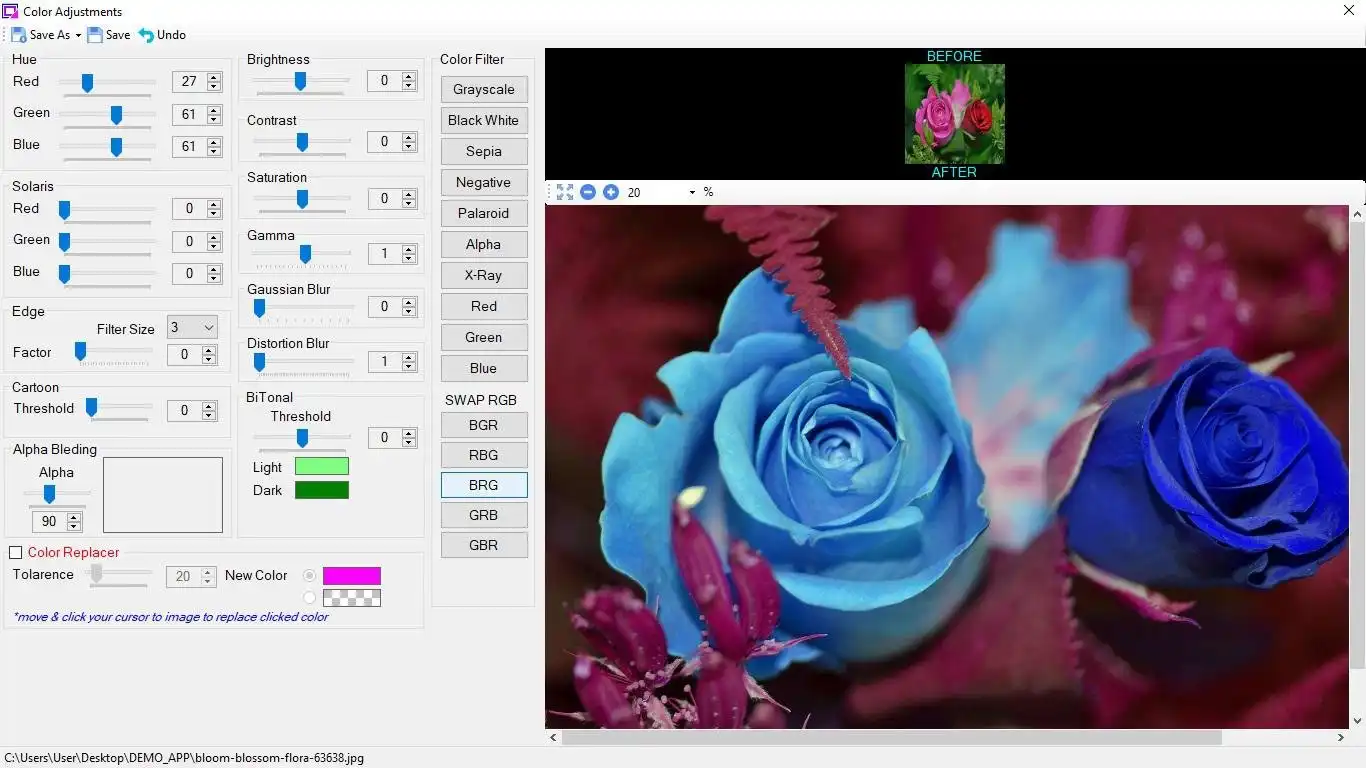Click the Hue Red slider
Screen dimensions: 1366x768
click(107, 83)
